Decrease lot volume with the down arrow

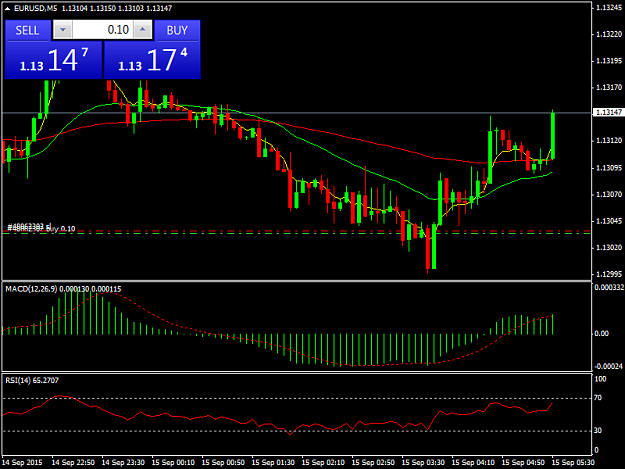pyautogui.click(x=63, y=30)
